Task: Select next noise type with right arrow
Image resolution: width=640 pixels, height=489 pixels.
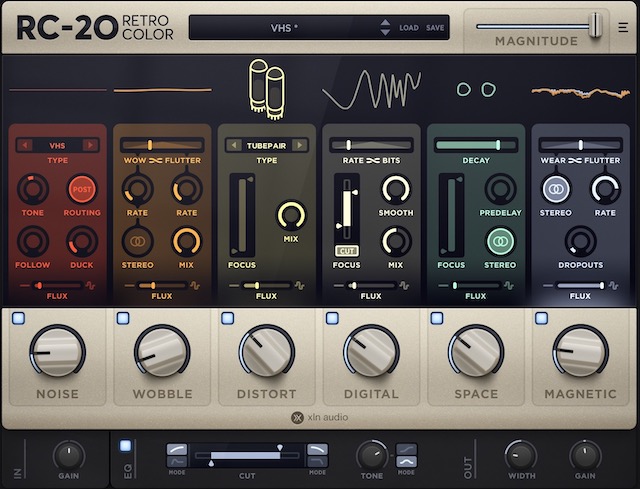Action: 91,145
